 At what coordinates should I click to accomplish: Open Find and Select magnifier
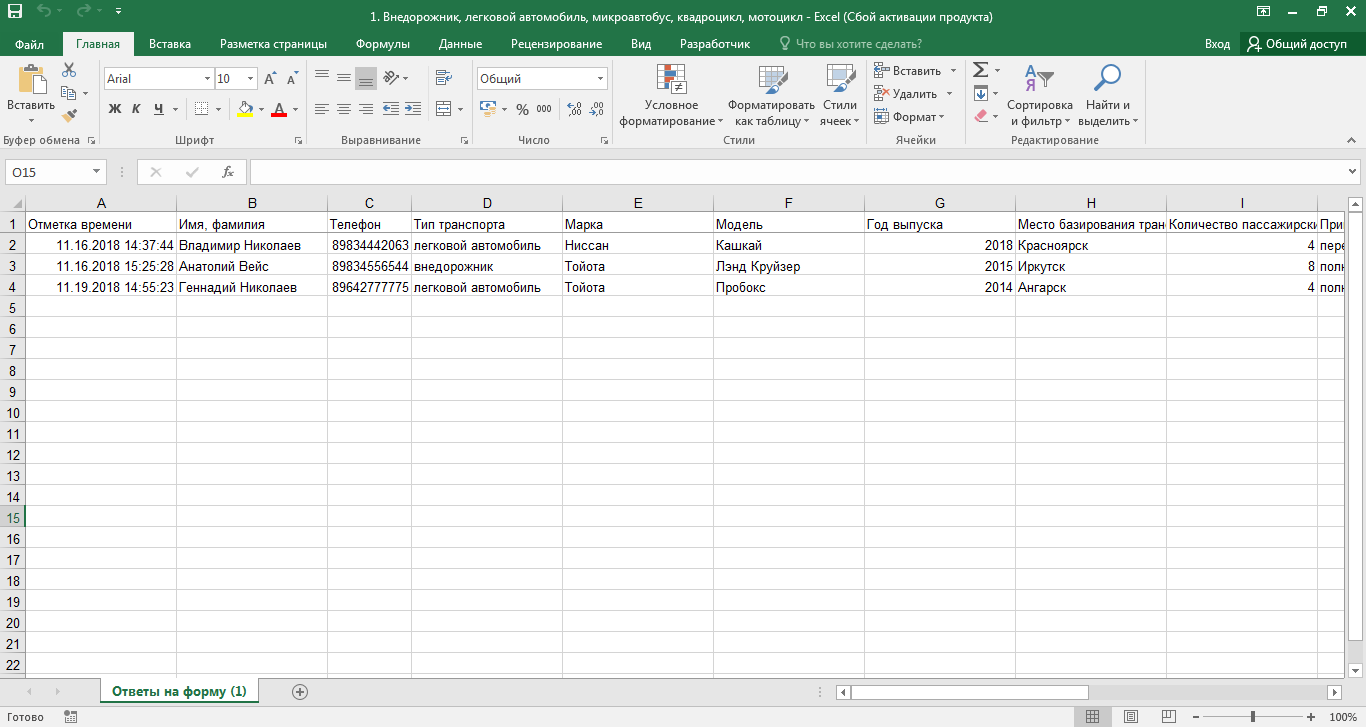[1107, 95]
